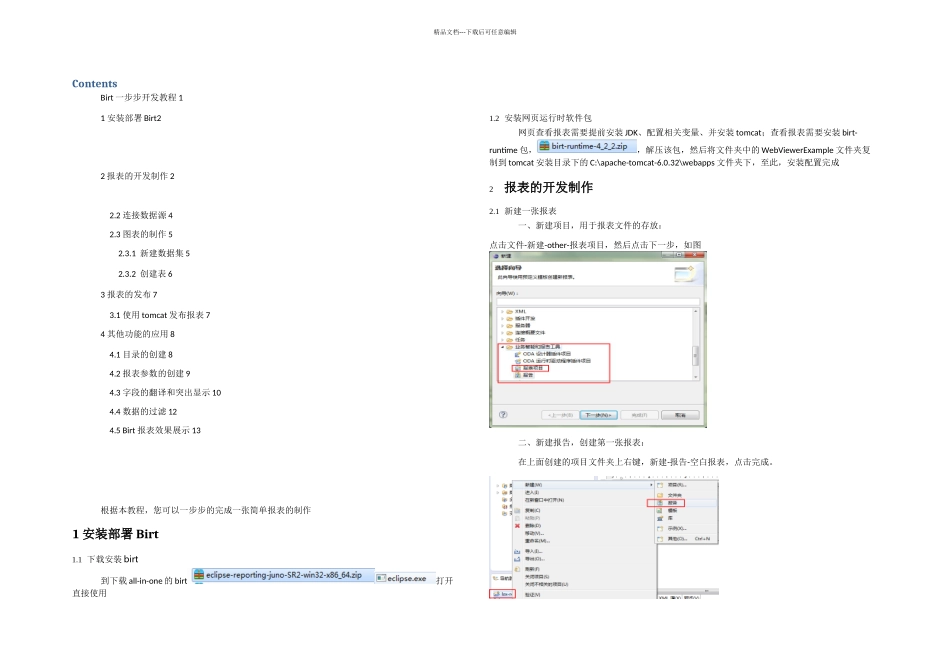Open the submenu arrow on the top context menu entry
The height and width of the screenshot is (672, 950).
651,485
